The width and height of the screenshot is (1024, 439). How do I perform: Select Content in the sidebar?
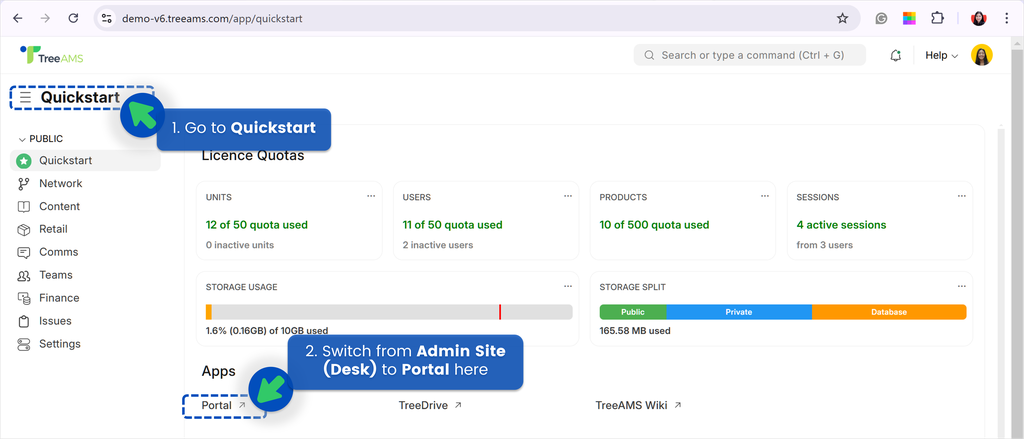pos(86,206)
